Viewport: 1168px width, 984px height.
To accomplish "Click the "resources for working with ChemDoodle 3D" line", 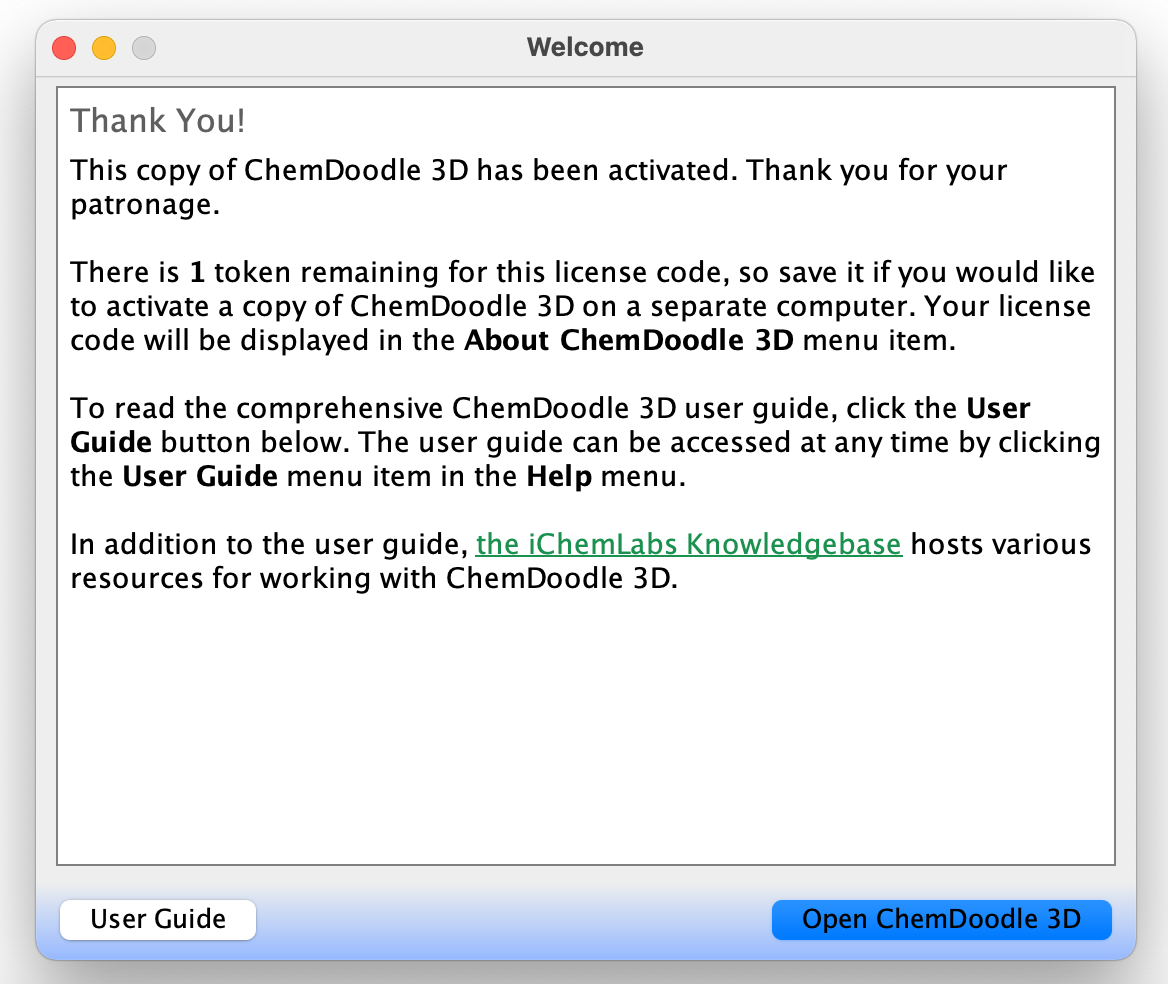I will 374,579.
